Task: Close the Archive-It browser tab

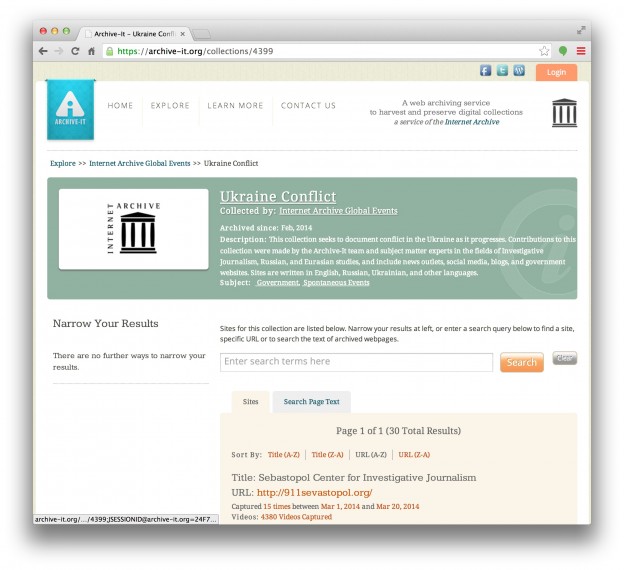Action: point(182,34)
